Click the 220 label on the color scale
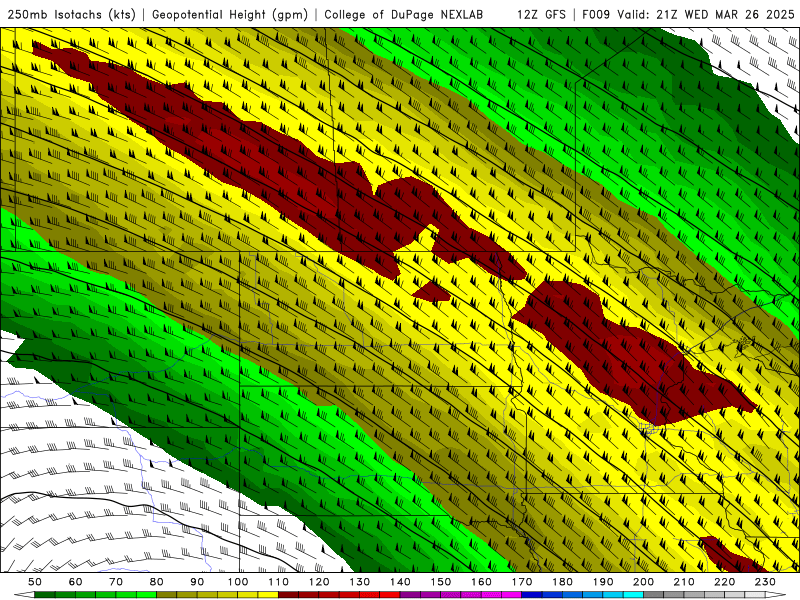 coord(724,582)
